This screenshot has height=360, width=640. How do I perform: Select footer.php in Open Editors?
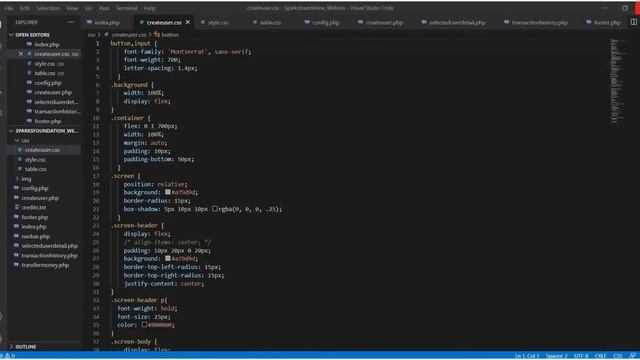(48, 121)
